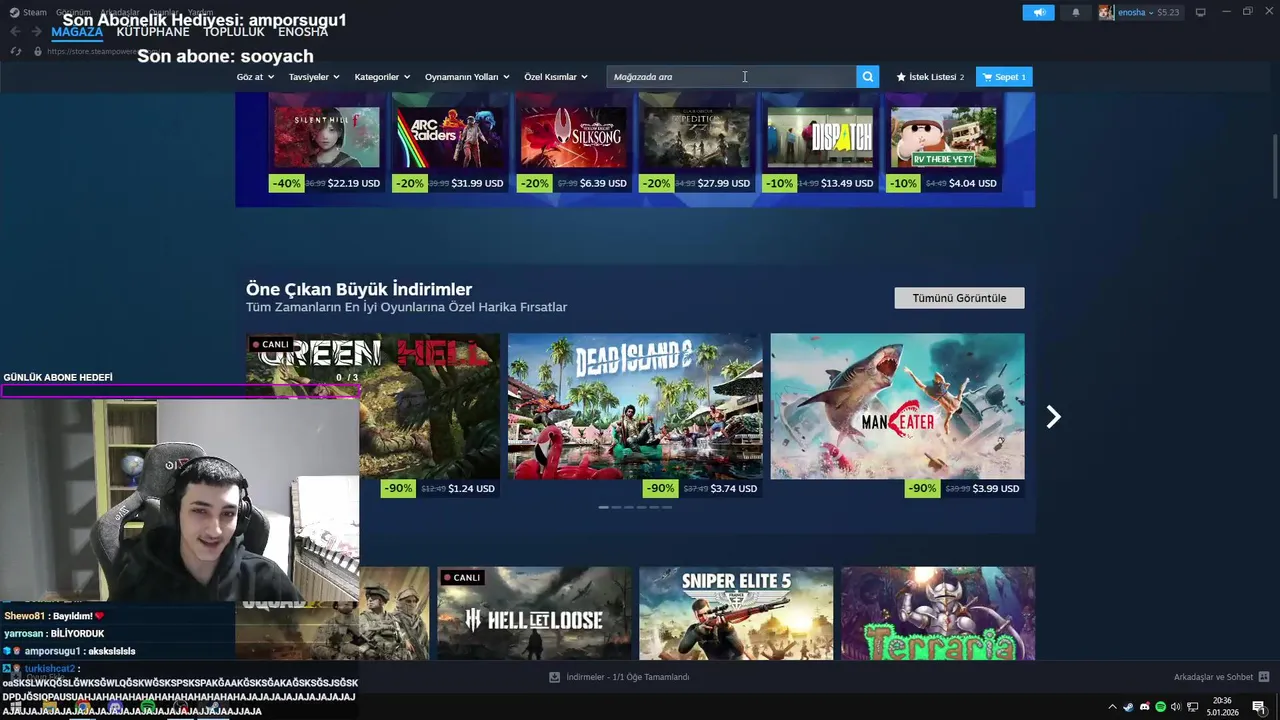Open the MAĞAZA tab

click(x=77, y=32)
